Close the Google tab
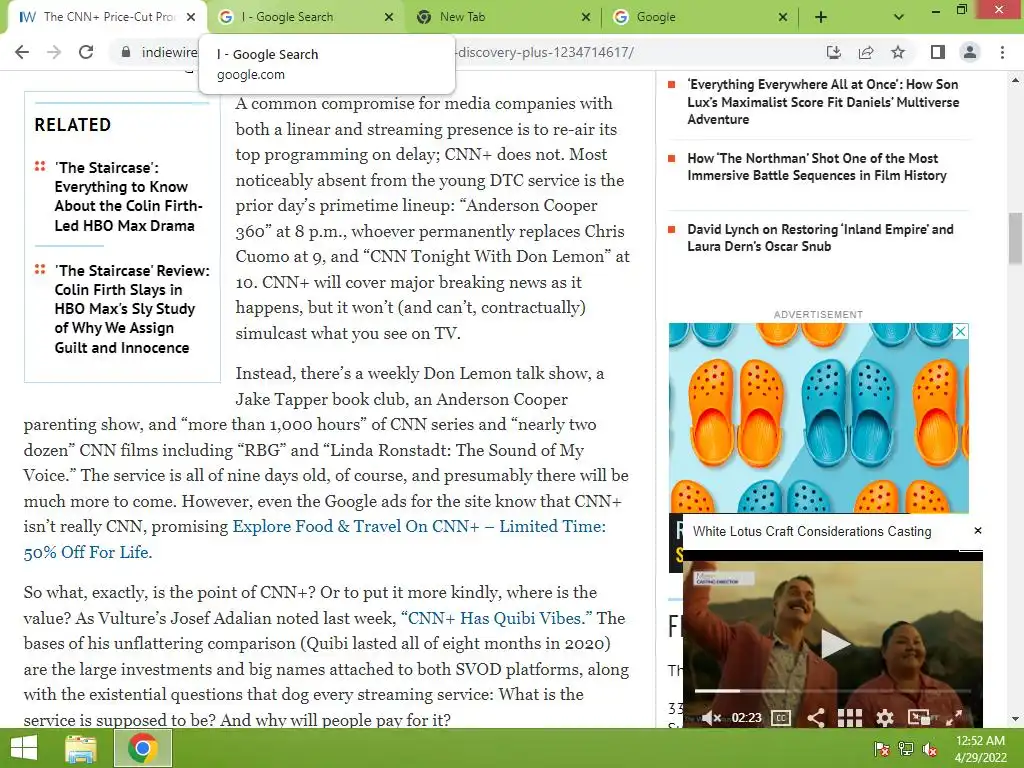 (783, 17)
